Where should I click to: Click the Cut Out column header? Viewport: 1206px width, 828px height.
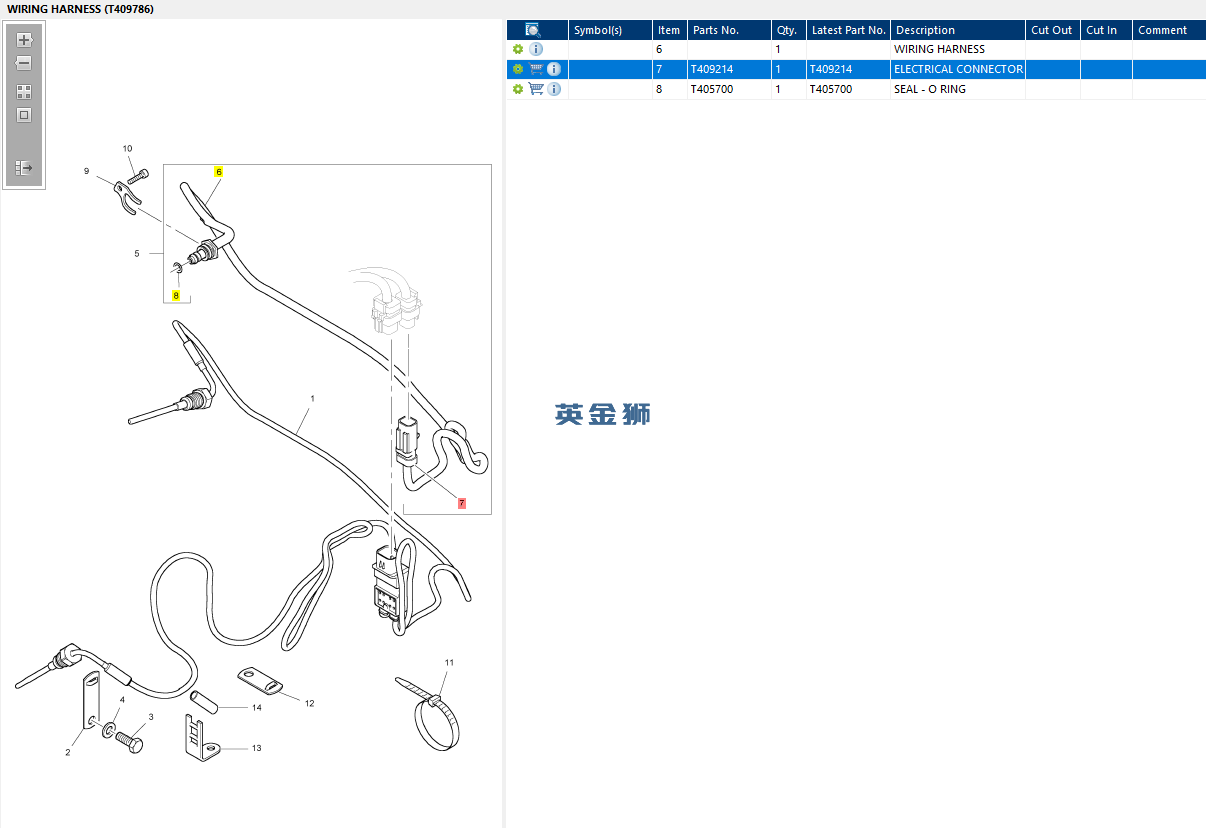point(1053,30)
